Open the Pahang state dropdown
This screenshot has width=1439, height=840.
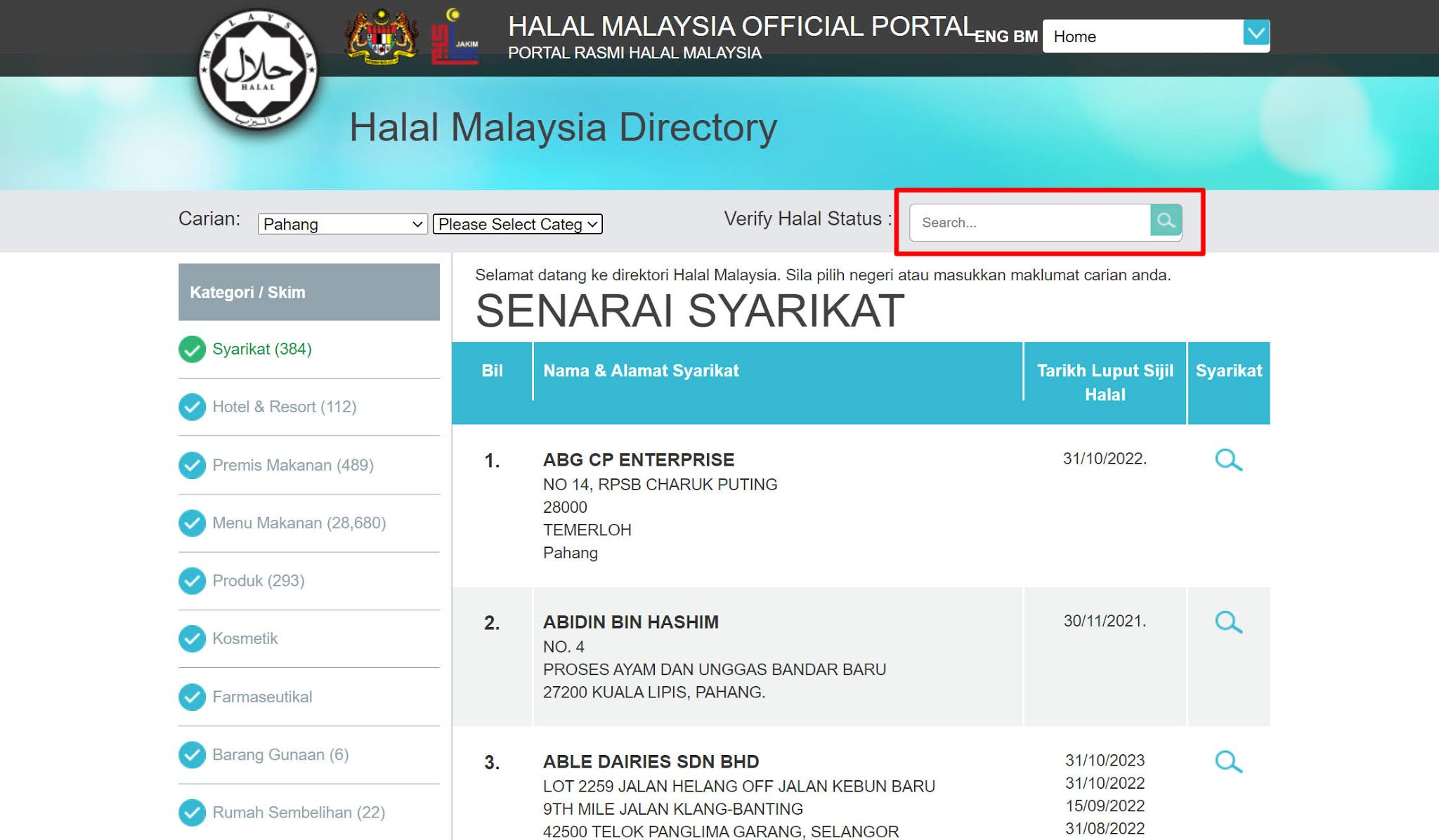pyautogui.click(x=342, y=224)
